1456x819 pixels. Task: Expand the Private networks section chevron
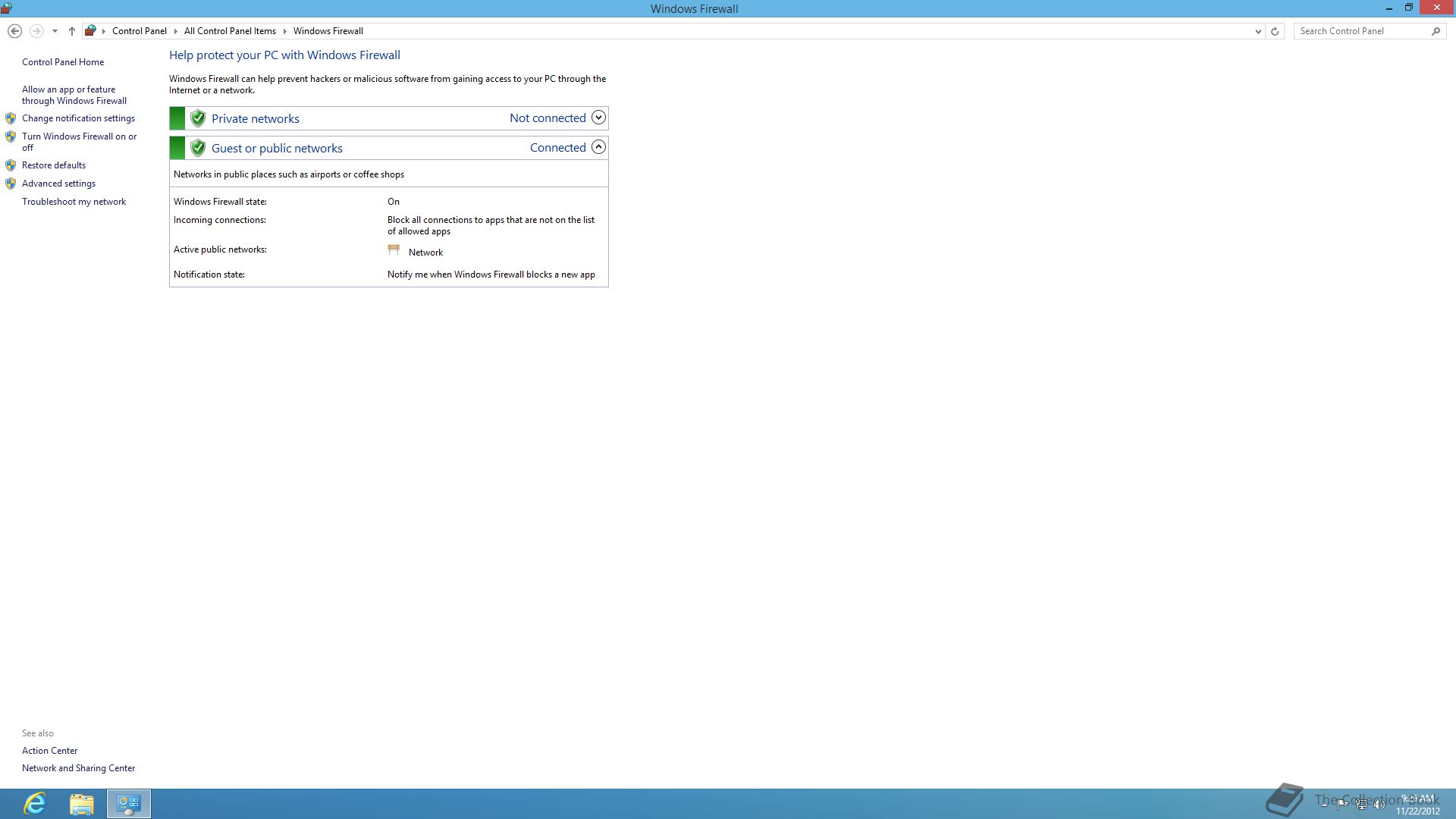tap(598, 118)
